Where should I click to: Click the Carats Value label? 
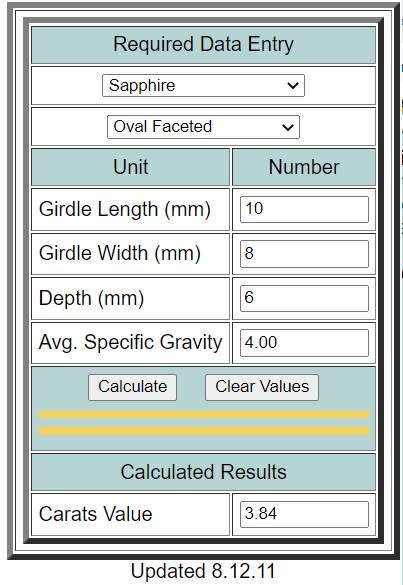[x=96, y=514]
